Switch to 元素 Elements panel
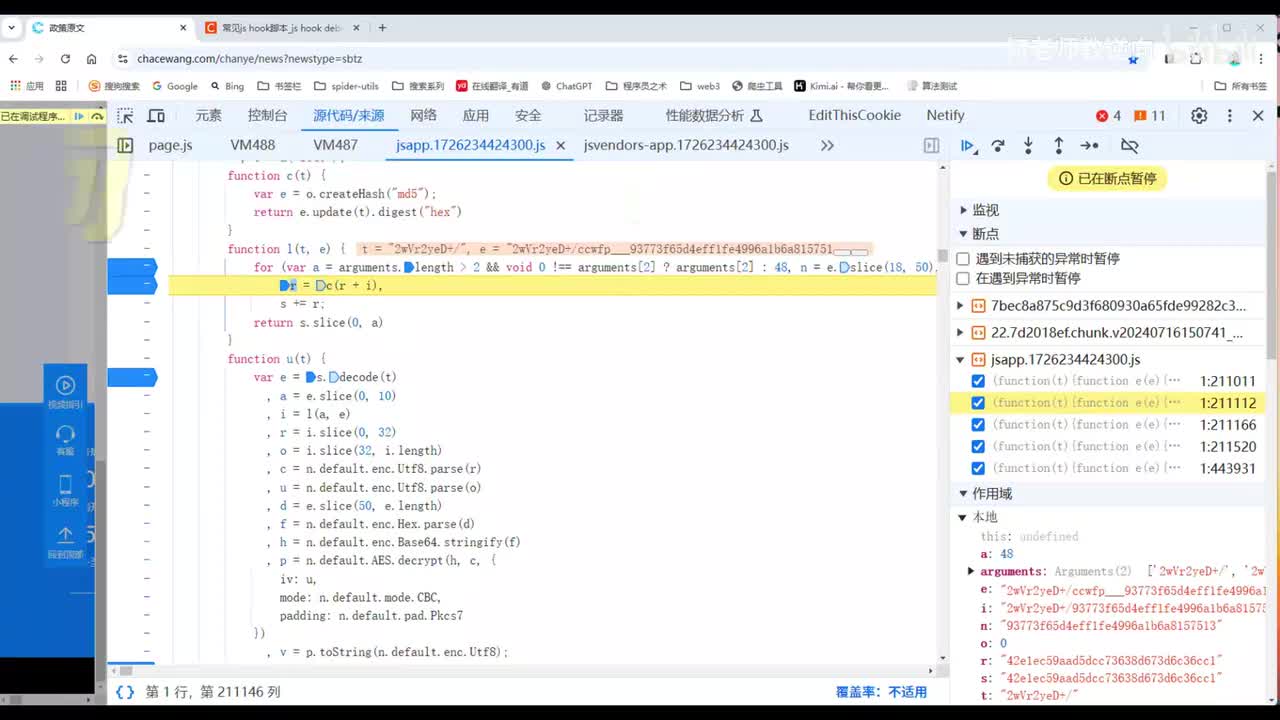1280x720 pixels. coord(208,116)
